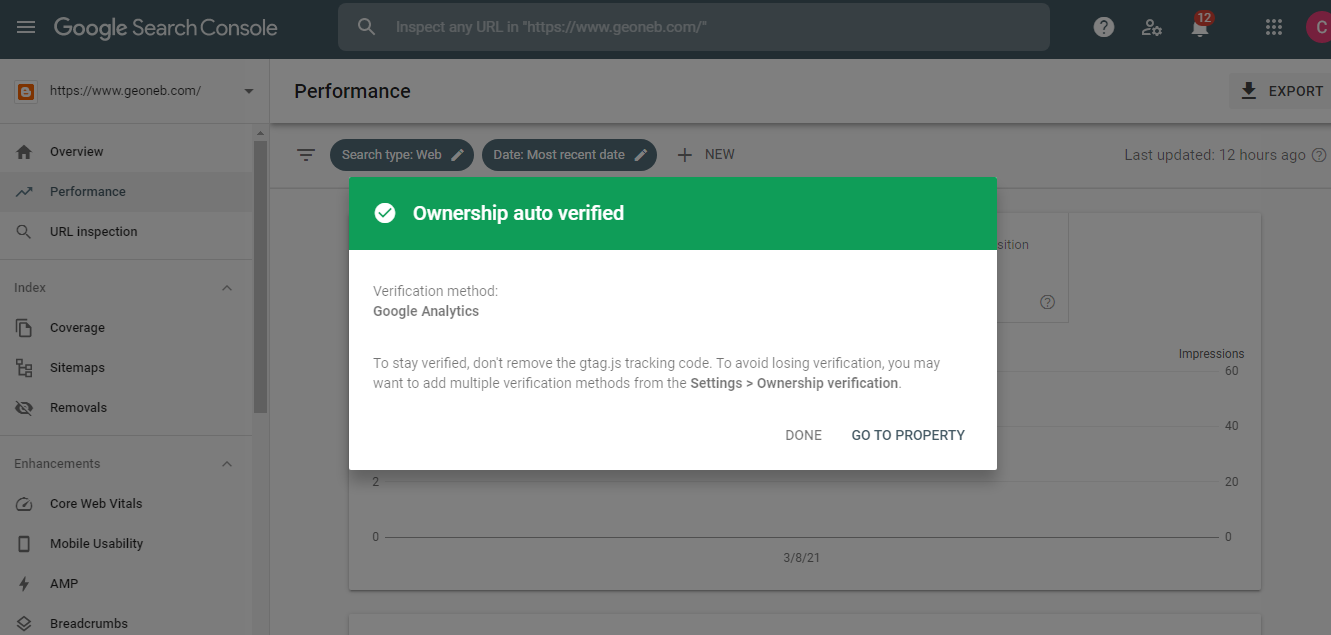Viewport: 1331px width, 635px height.
Task: Click the AMP lightning bolt icon
Action: pyautogui.click(x=25, y=584)
